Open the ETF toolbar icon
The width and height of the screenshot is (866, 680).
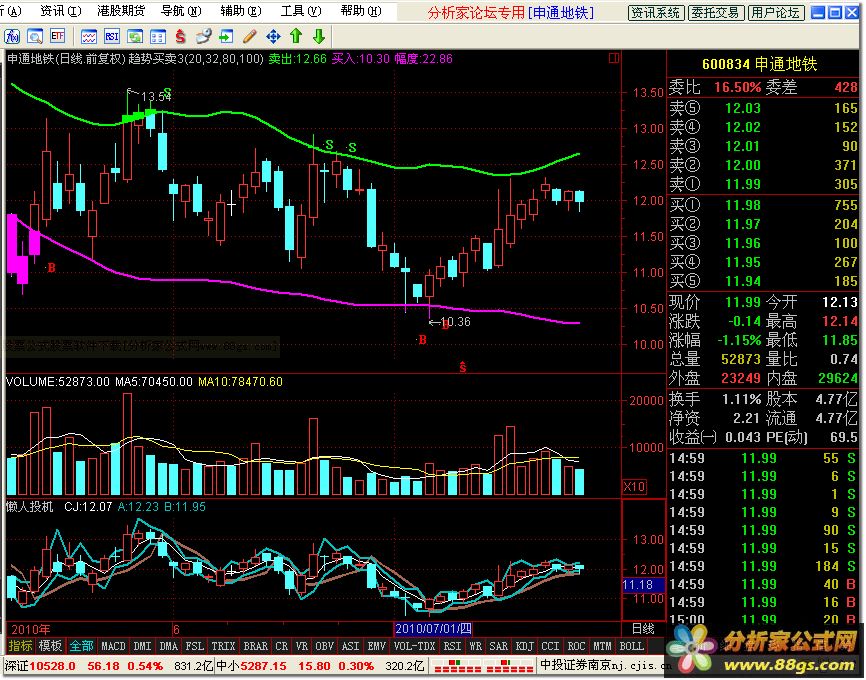pos(57,36)
